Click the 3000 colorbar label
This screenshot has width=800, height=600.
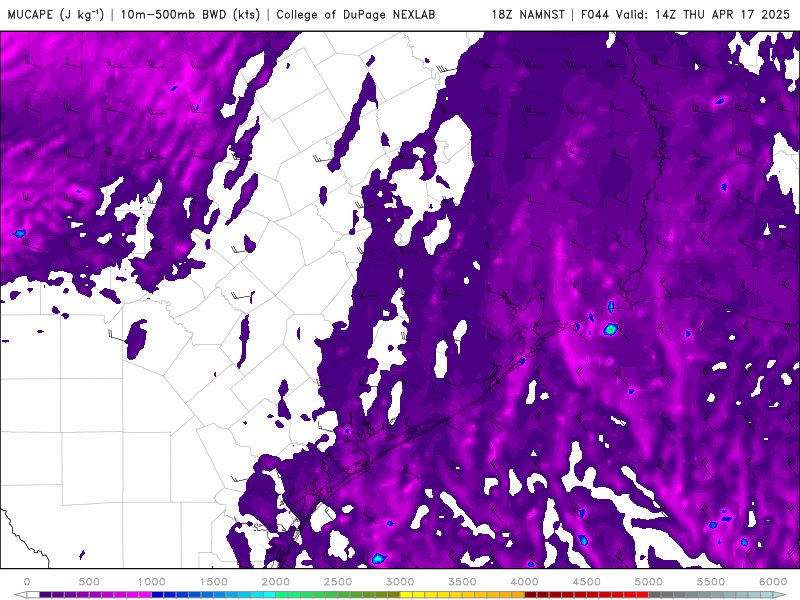(x=400, y=582)
